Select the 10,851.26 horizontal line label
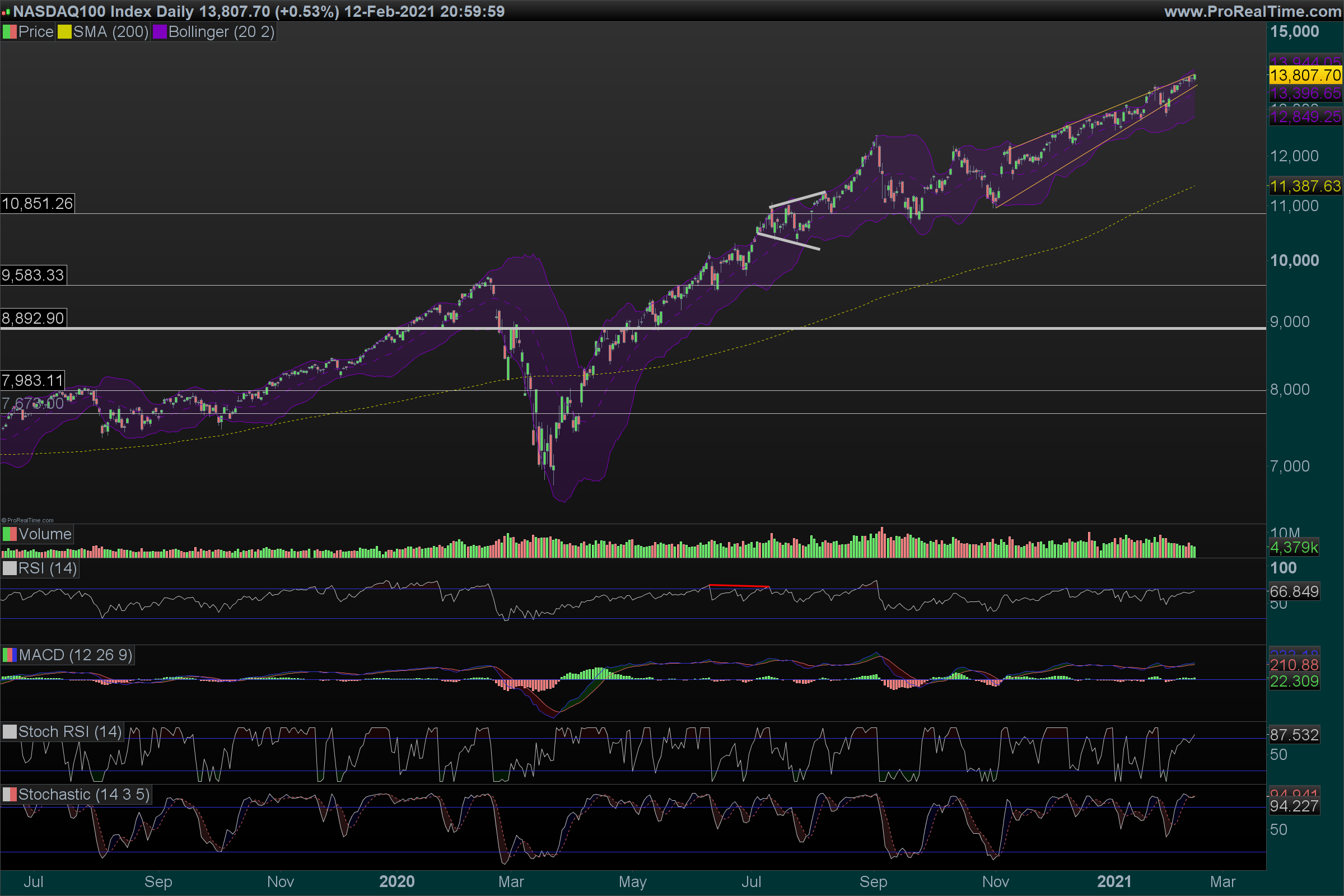Screen dimensions: 1344x896 click(x=37, y=204)
